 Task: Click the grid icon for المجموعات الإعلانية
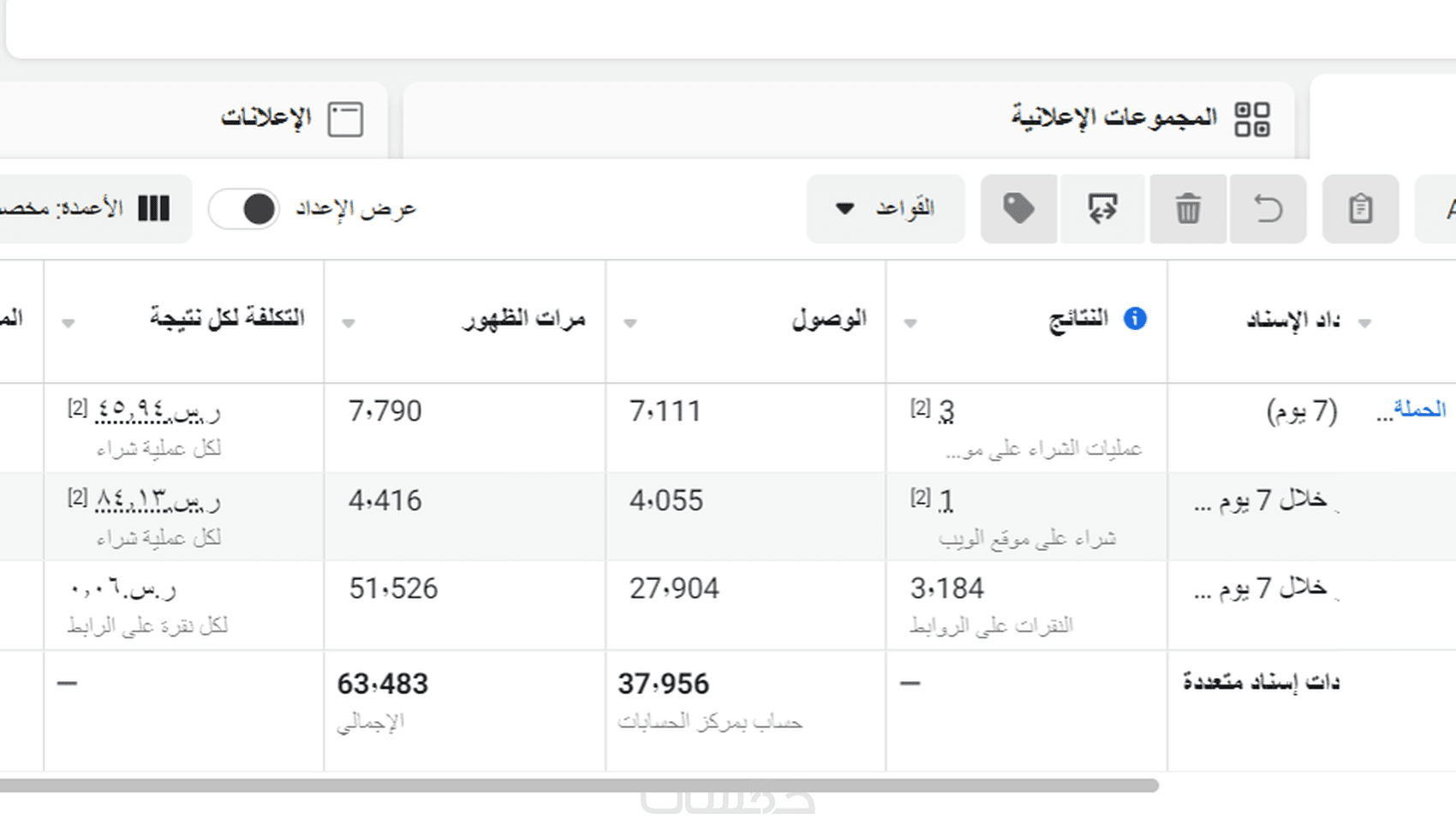[x=1252, y=119]
